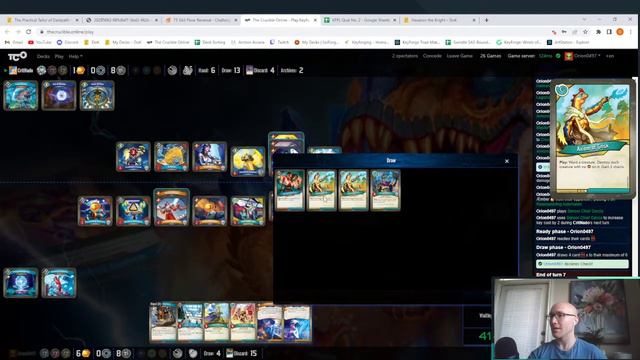Click opponent's first creature in battleline
Image resolution: width=640 pixels, height=360 pixels.
click(x=133, y=157)
